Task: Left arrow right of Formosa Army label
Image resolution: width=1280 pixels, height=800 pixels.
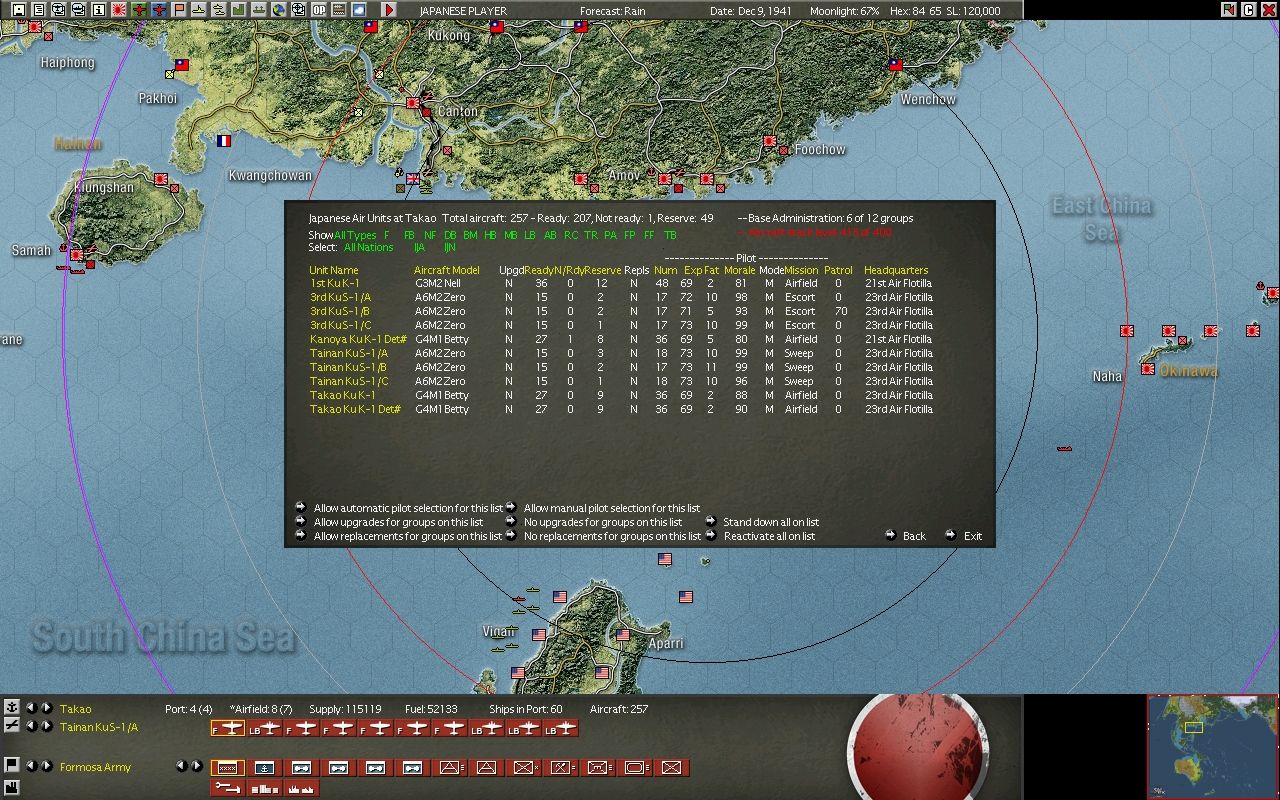Action: pyautogui.click(x=181, y=766)
